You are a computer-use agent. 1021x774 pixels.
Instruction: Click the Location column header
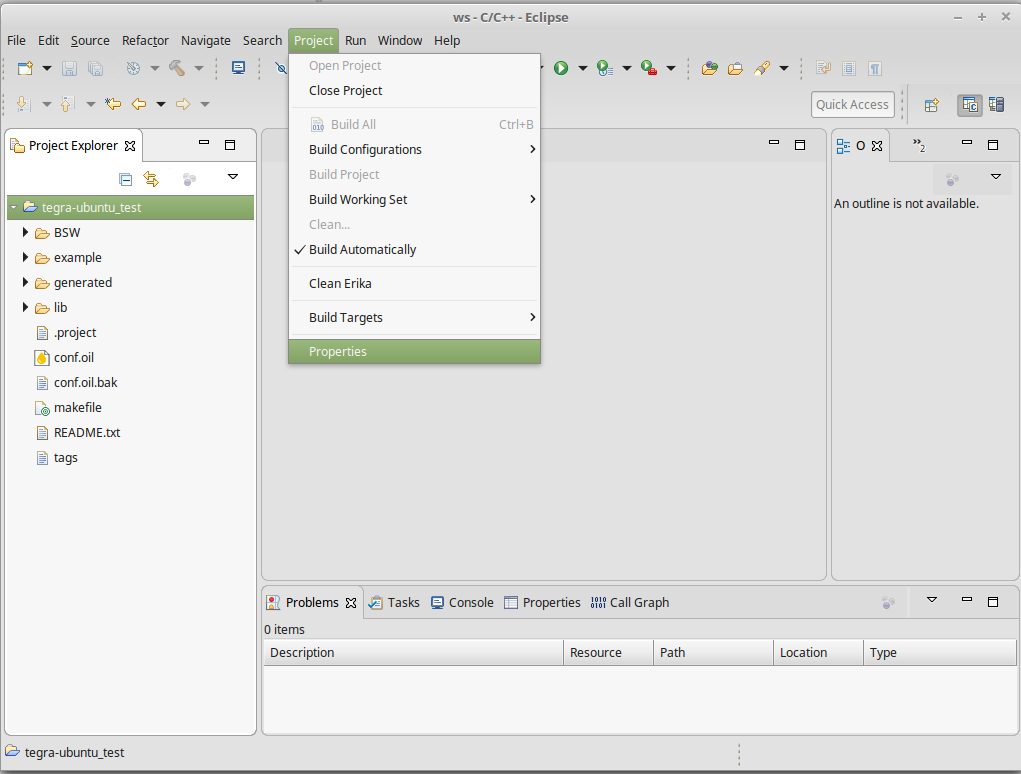pyautogui.click(x=818, y=652)
